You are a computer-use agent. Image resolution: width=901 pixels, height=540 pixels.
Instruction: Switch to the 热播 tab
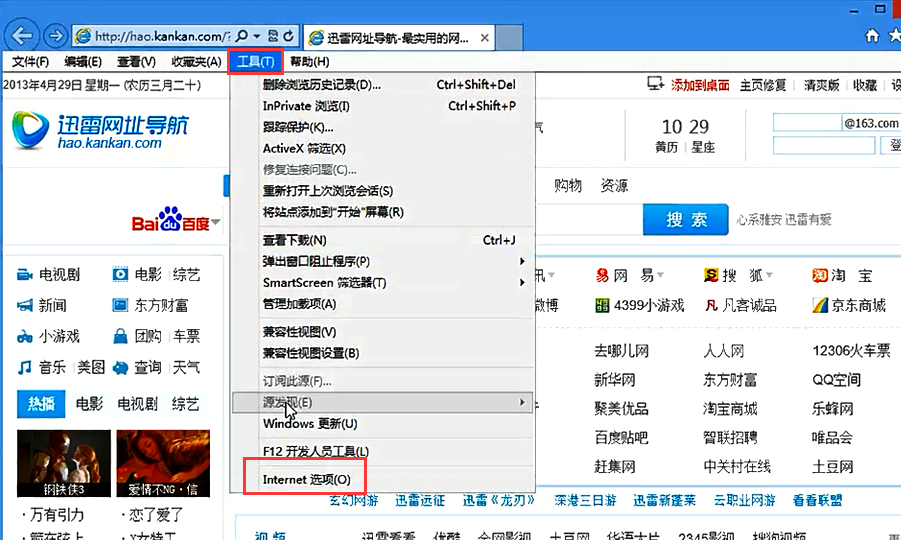(41, 404)
